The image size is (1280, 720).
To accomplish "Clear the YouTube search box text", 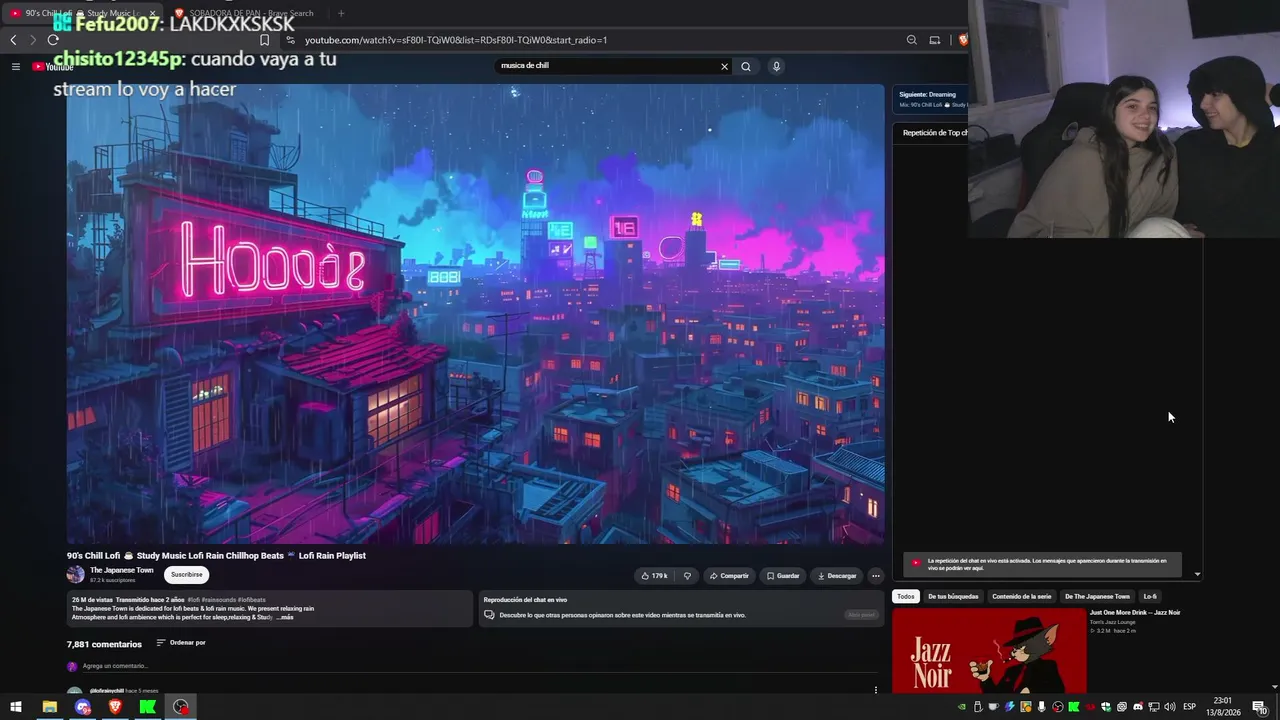I will pos(724,66).
